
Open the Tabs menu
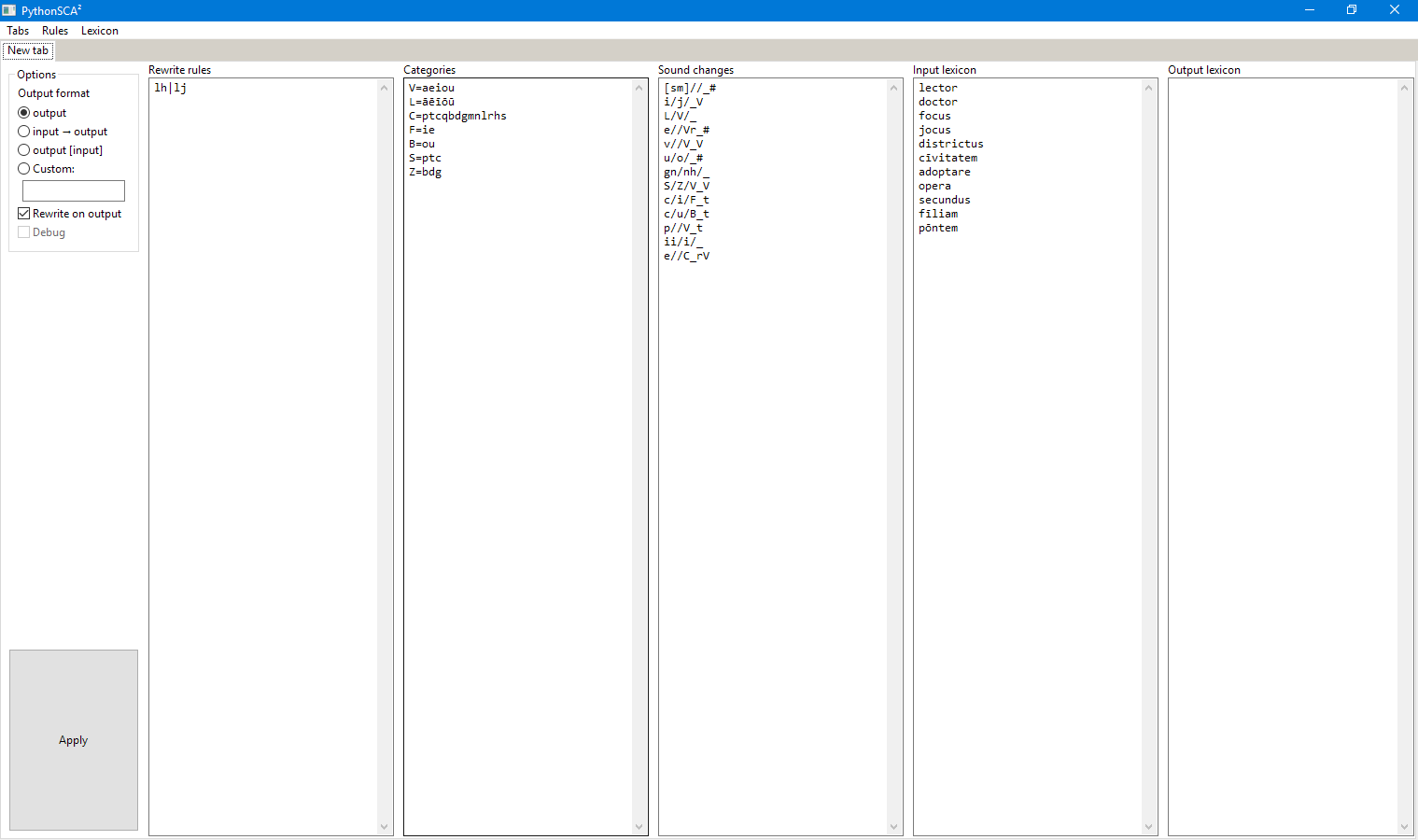[17, 30]
